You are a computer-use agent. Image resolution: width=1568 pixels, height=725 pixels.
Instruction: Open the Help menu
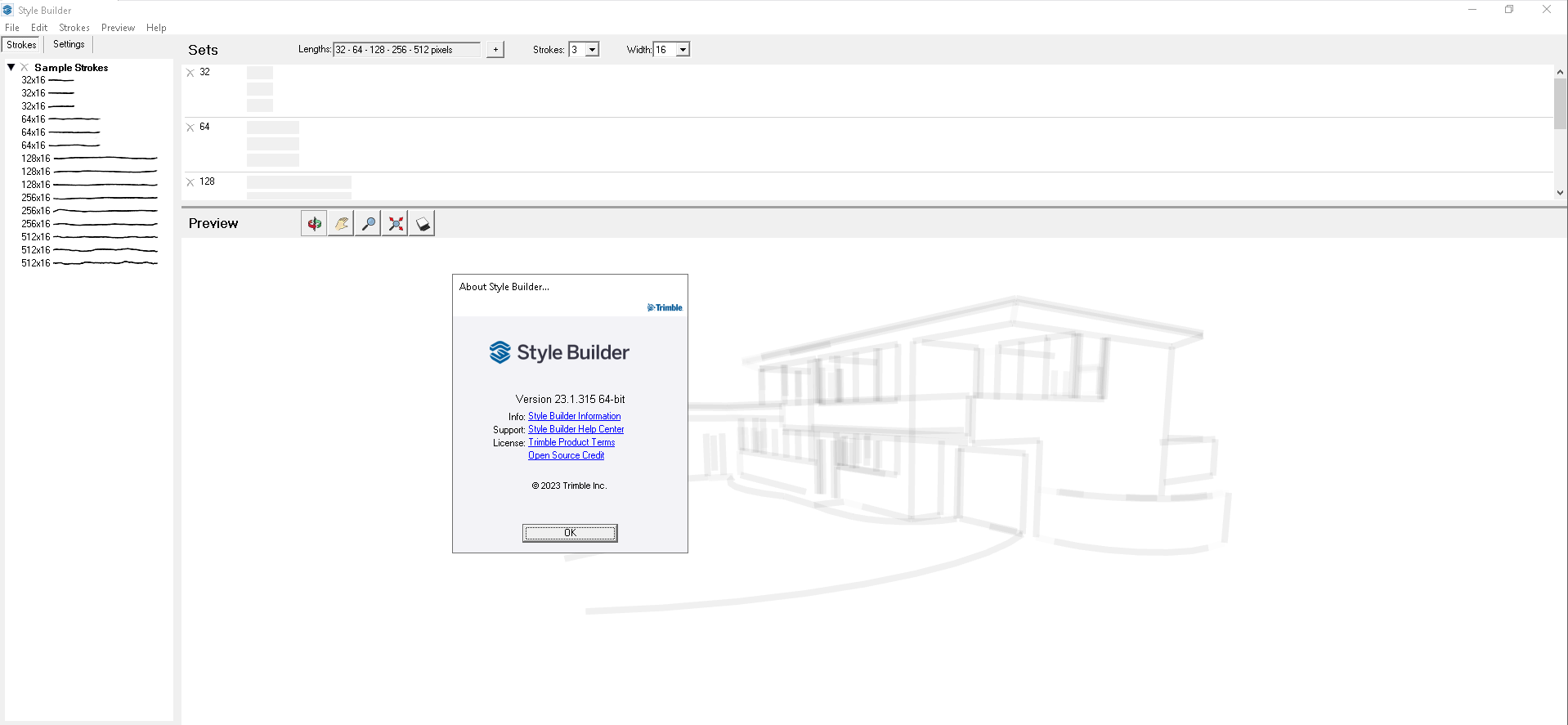(x=156, y=28)
